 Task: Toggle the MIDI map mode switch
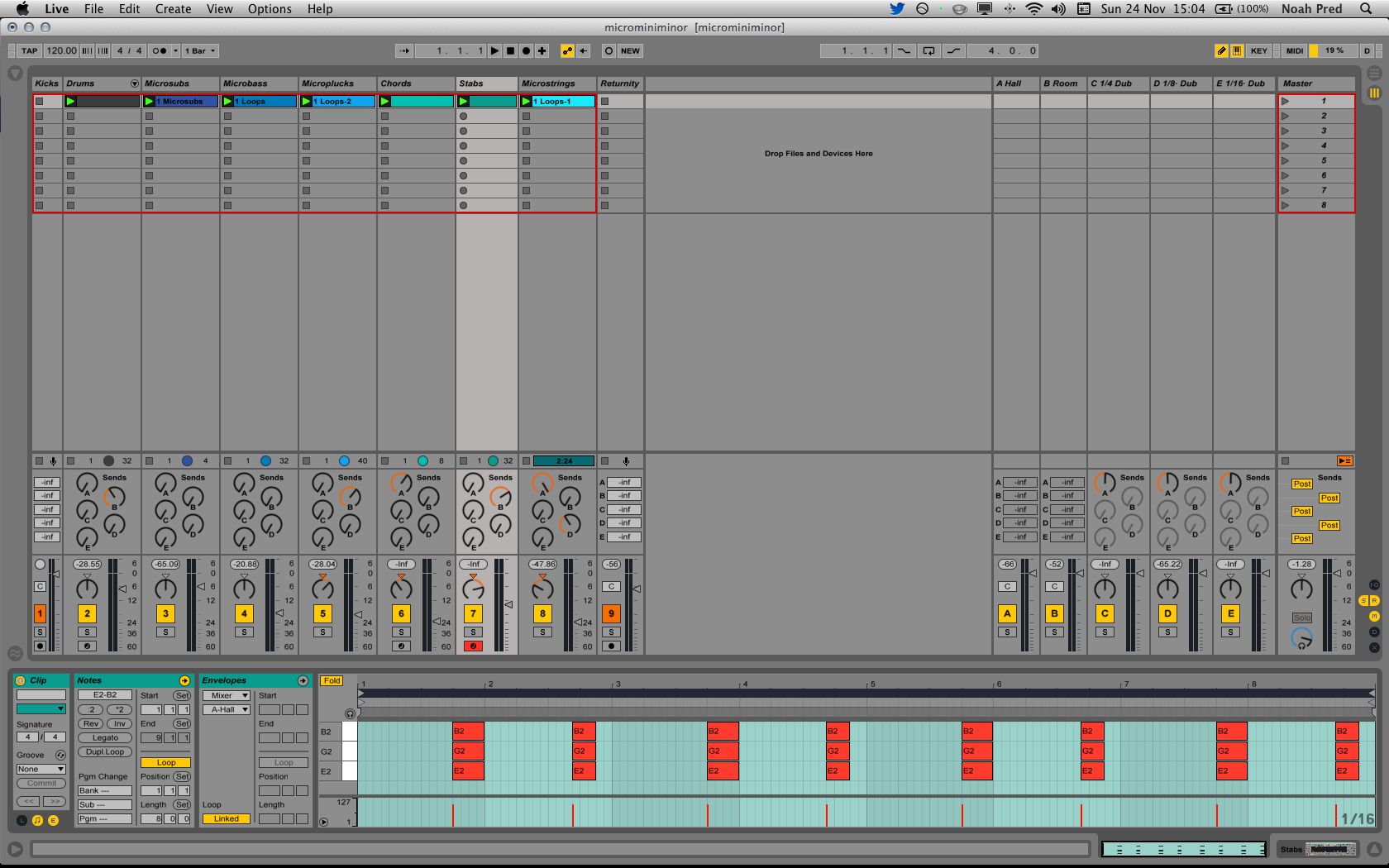(1295, 50)
